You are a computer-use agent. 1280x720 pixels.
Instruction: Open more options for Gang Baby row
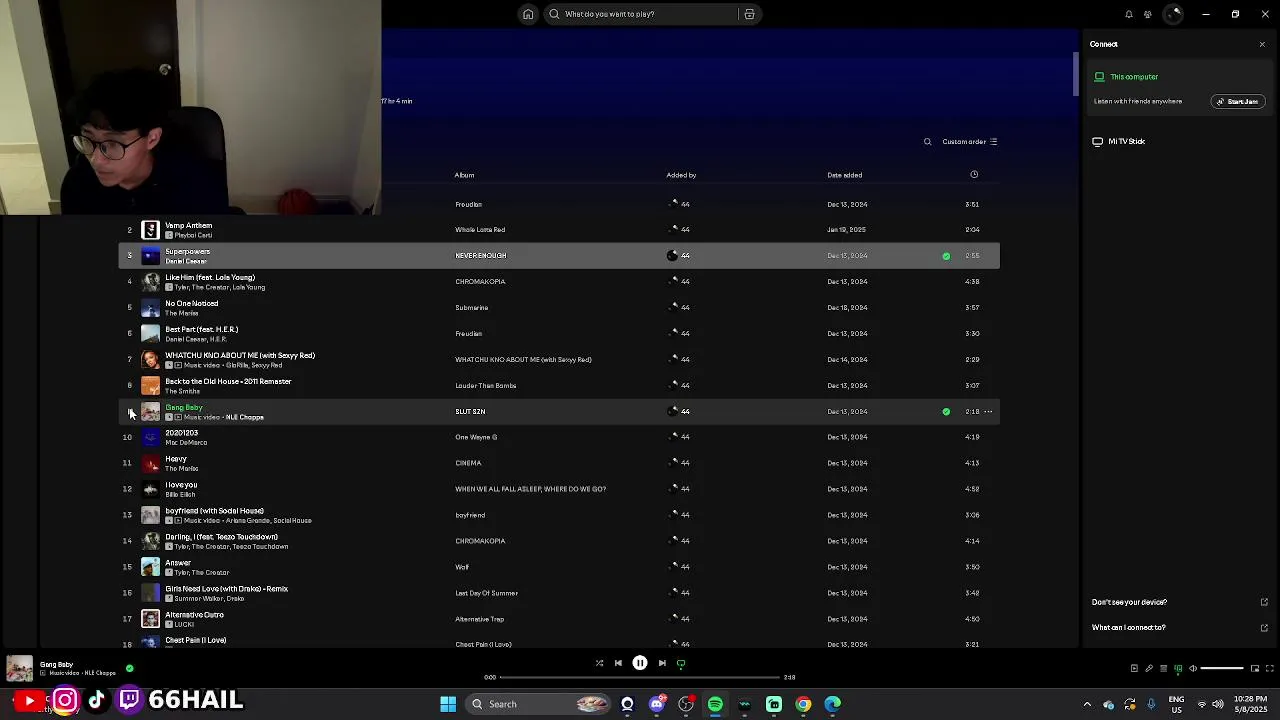pos(988,412)
